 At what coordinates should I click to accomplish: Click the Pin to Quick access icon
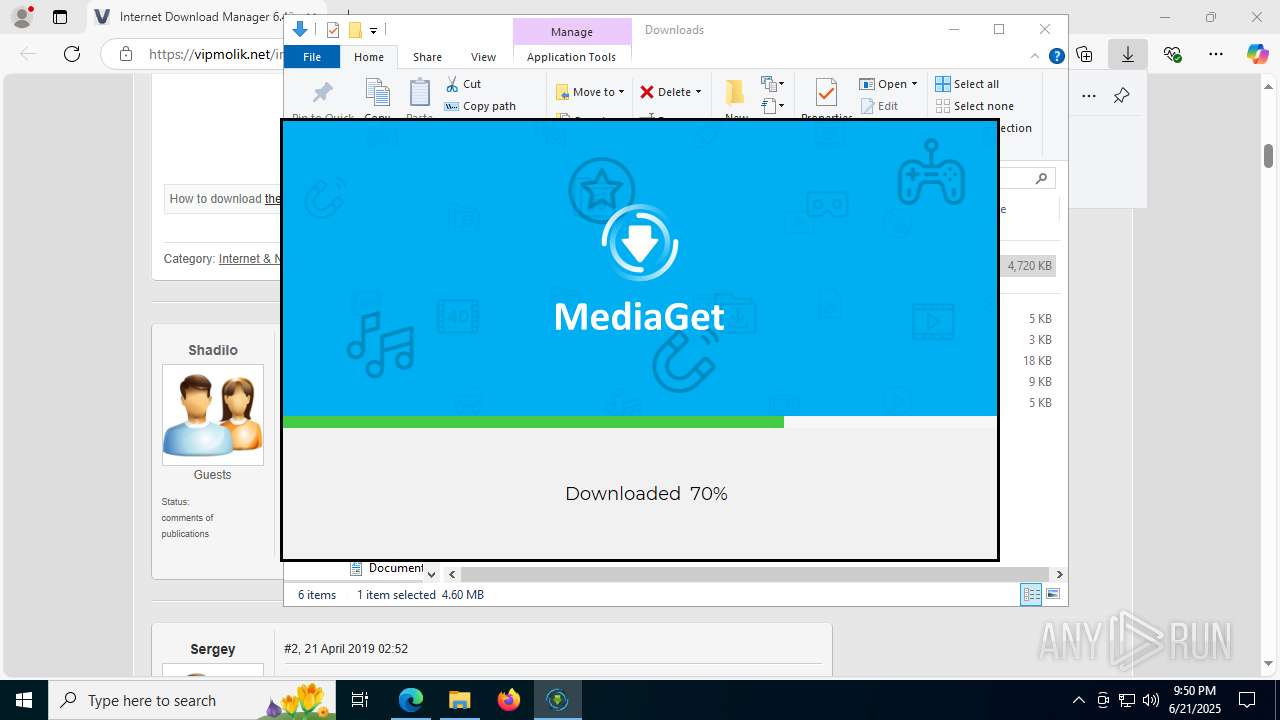[322, 93]
